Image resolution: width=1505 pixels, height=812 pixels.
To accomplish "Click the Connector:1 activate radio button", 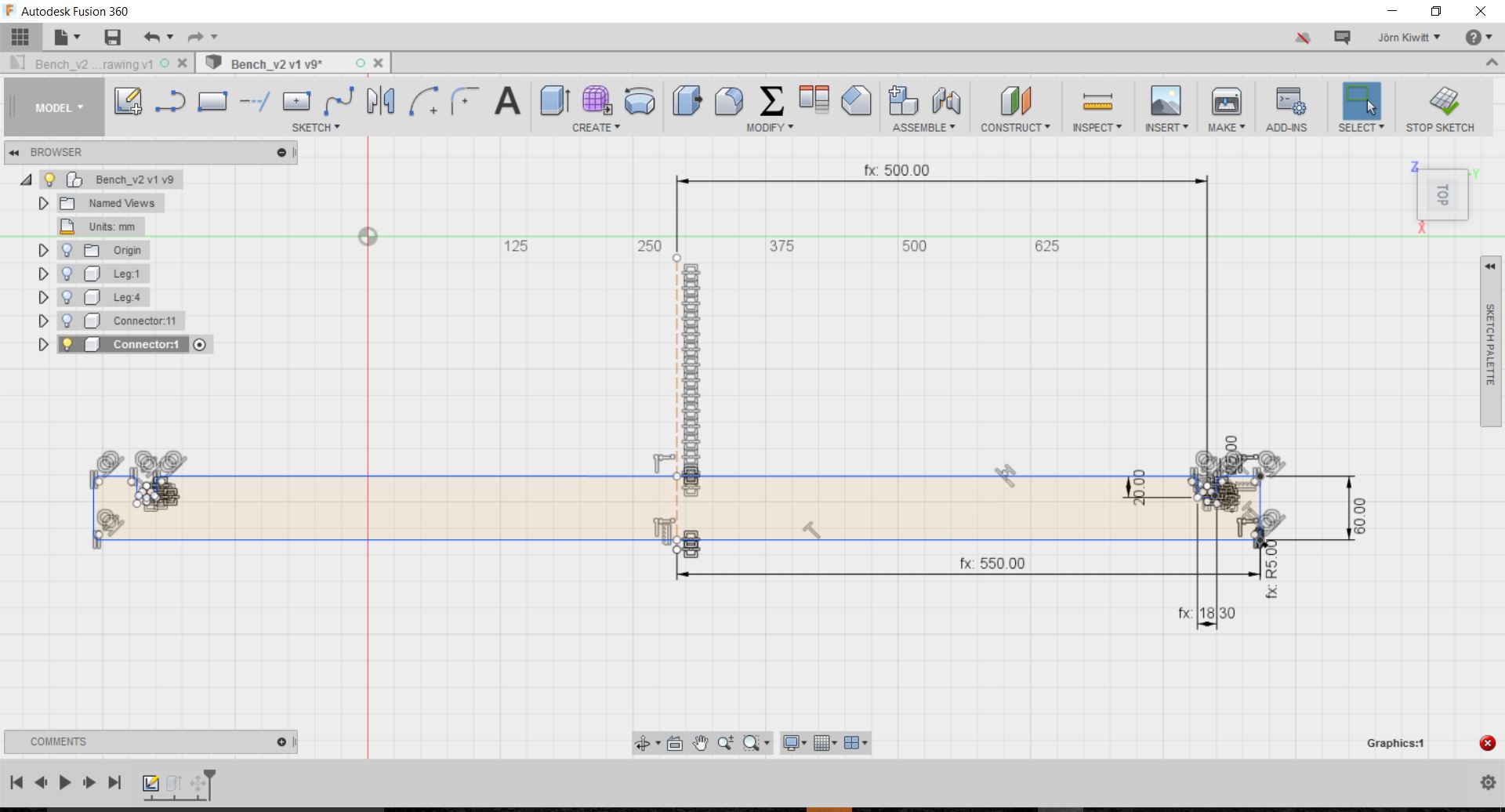I will pos(200,345).
